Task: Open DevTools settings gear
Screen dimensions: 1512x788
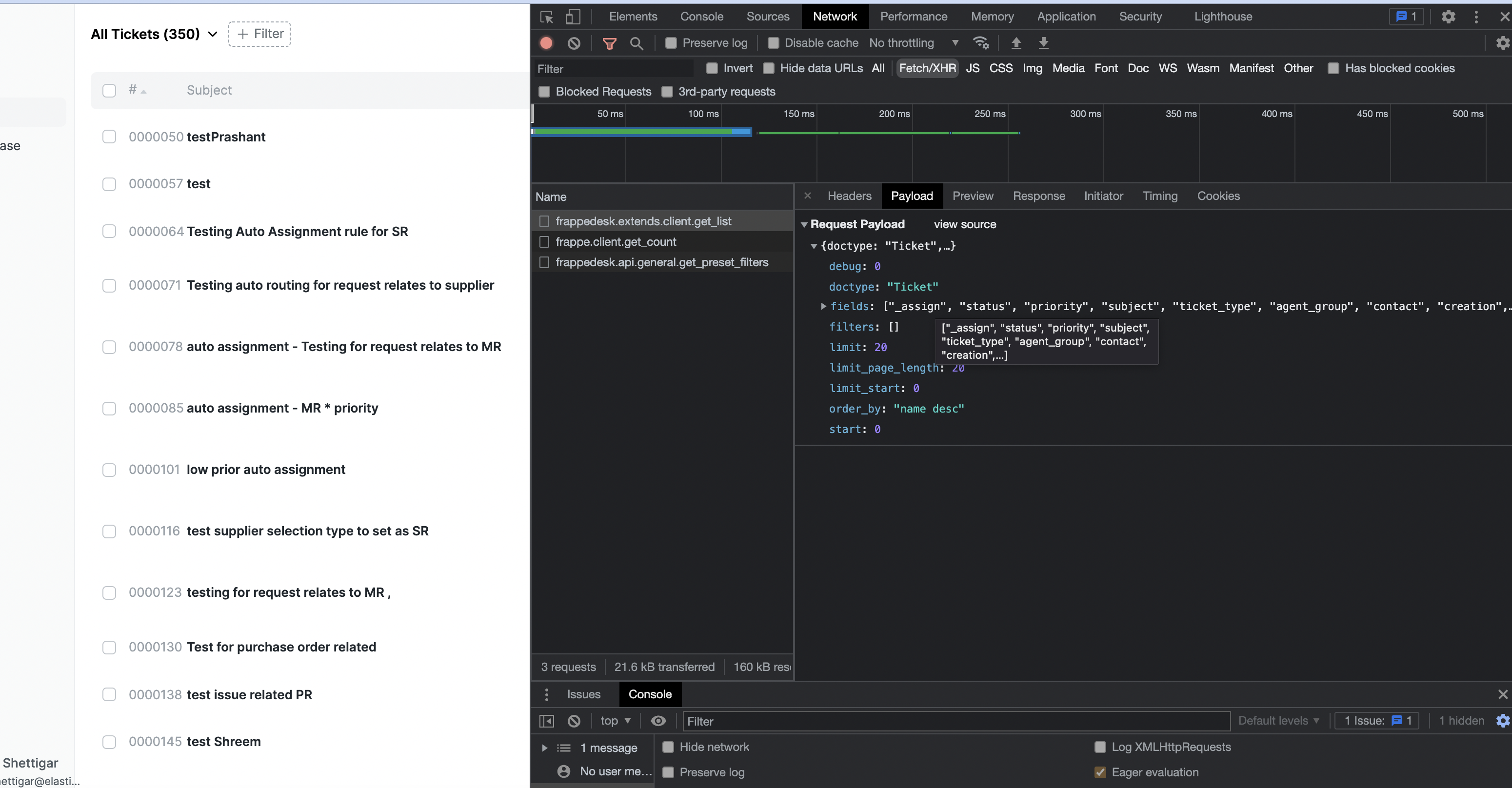Action: point(1448,17)
